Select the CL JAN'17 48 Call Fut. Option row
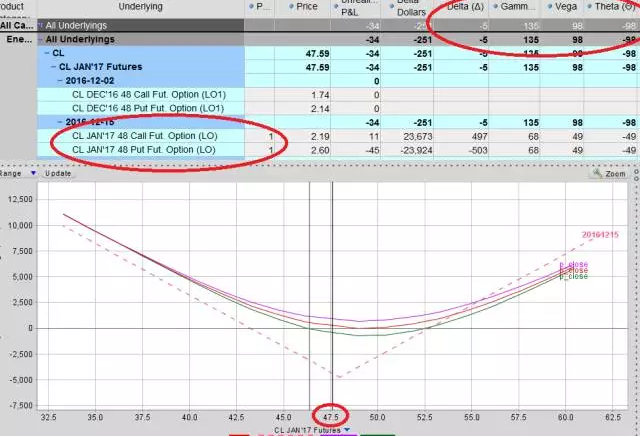The image size is (640, 437). point(144,134)
